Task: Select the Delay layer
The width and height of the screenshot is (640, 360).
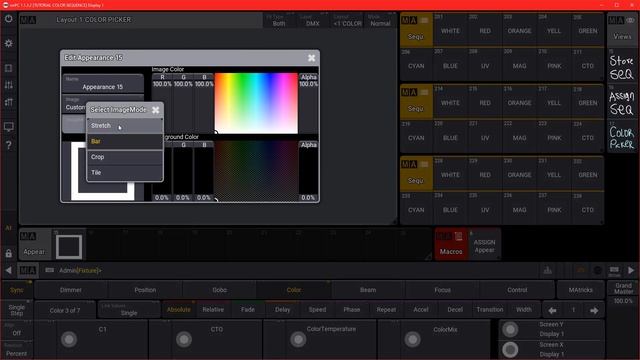Action: click(x=282, y=310)
